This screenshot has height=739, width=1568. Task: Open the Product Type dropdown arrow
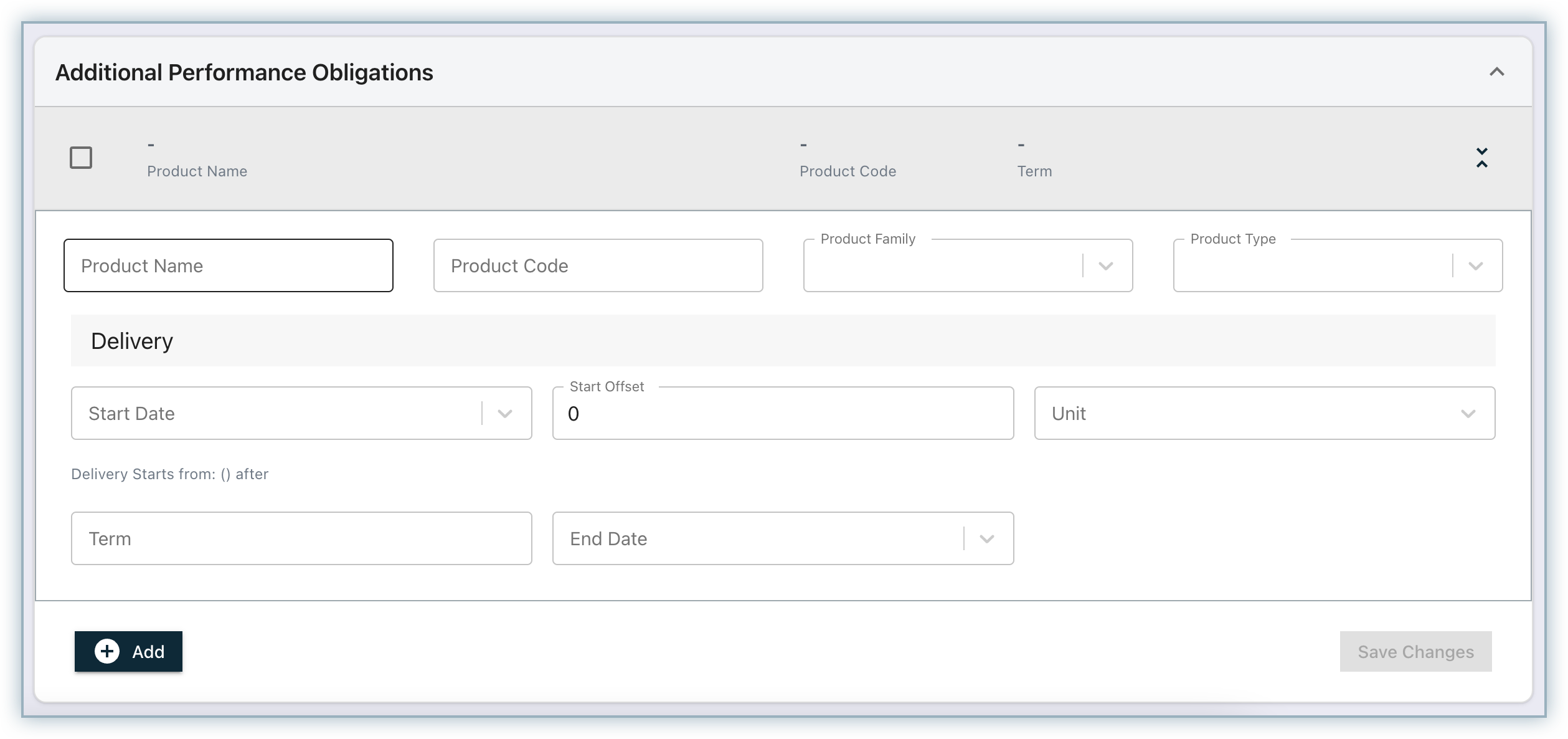pyautogui.click(x=1475, y=266)
